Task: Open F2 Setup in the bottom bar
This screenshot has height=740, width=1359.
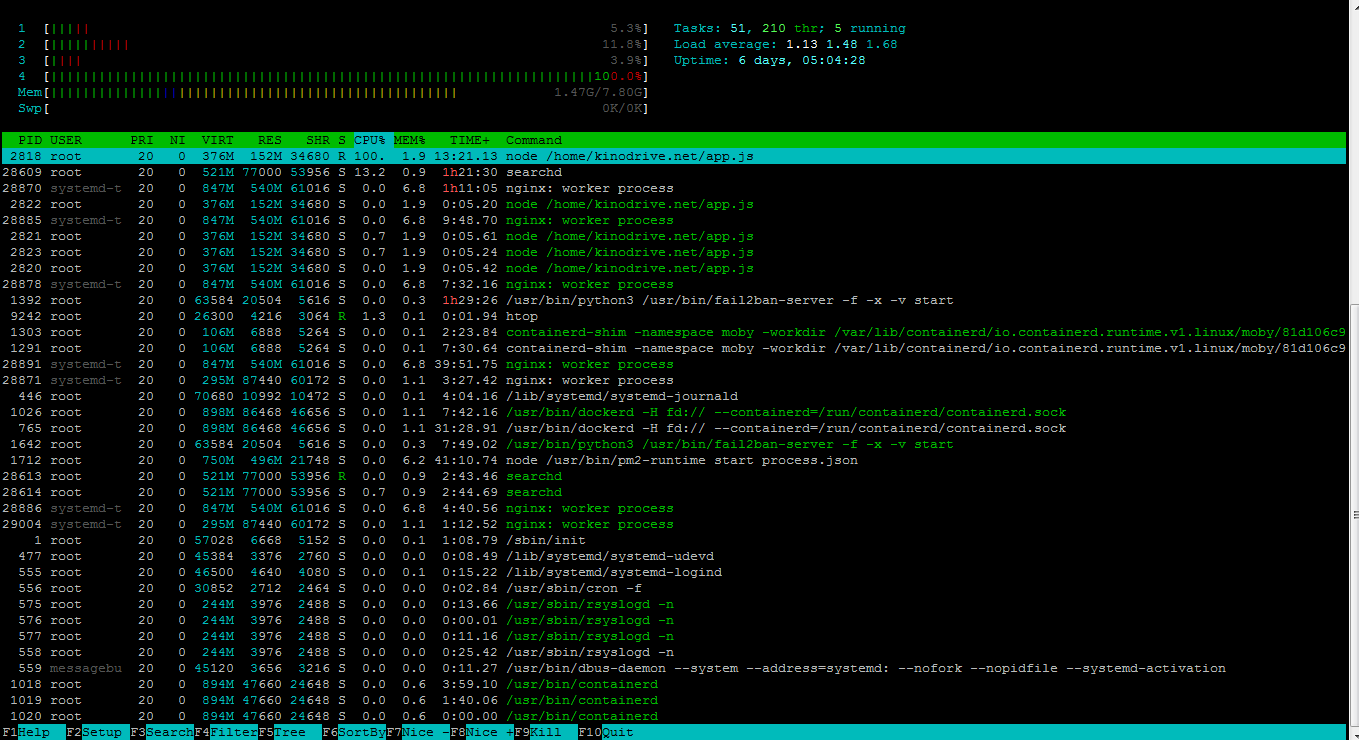Action: [97, 732]
